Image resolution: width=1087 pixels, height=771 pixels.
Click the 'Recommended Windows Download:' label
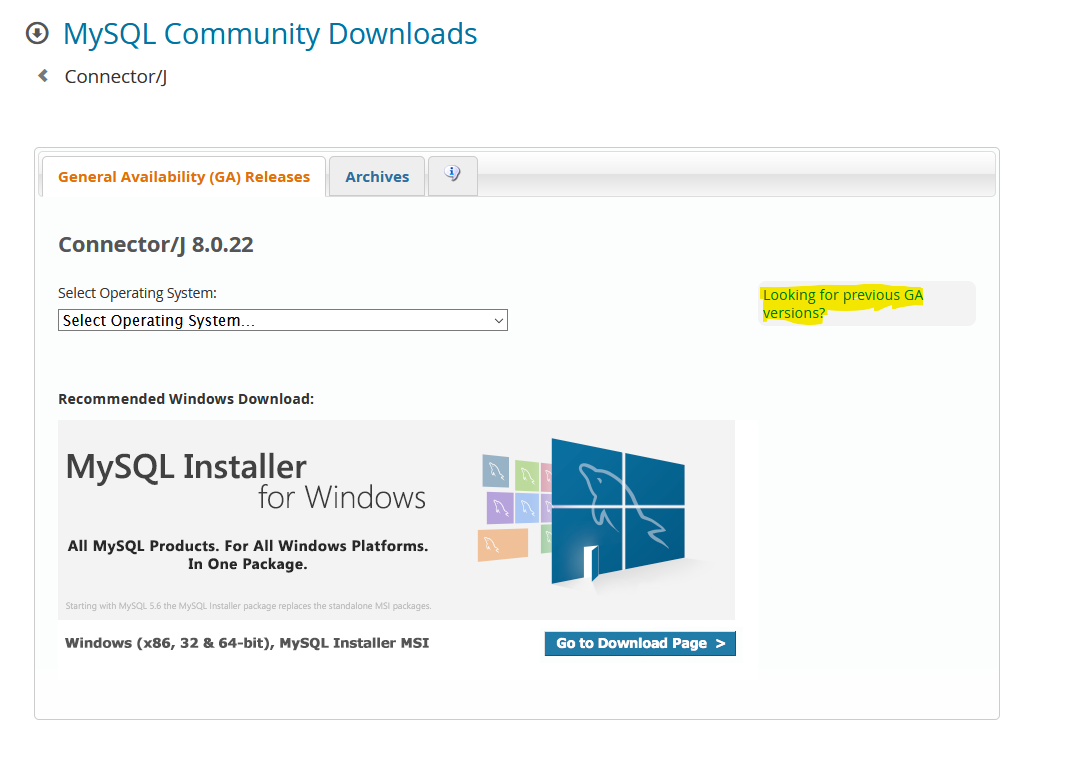click(186, 399)
